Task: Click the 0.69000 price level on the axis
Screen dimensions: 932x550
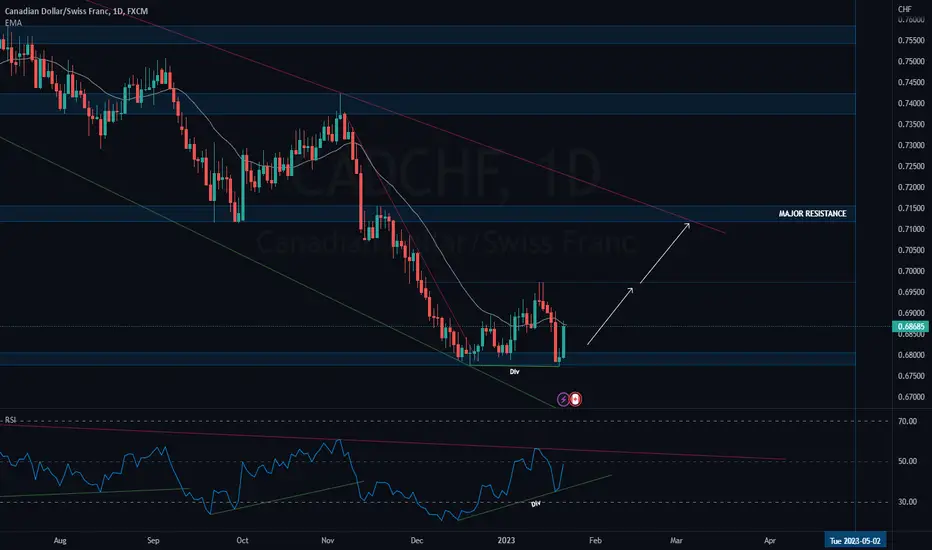Action: click(911, 313)
